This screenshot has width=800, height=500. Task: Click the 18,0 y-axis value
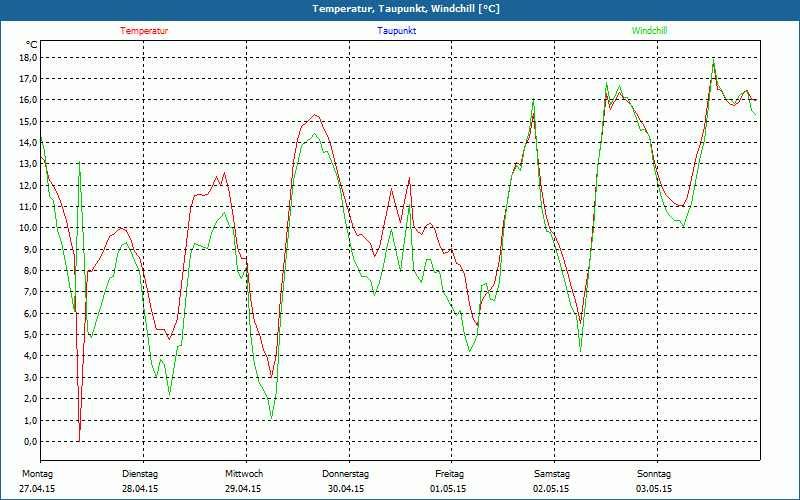pos(30,58)
